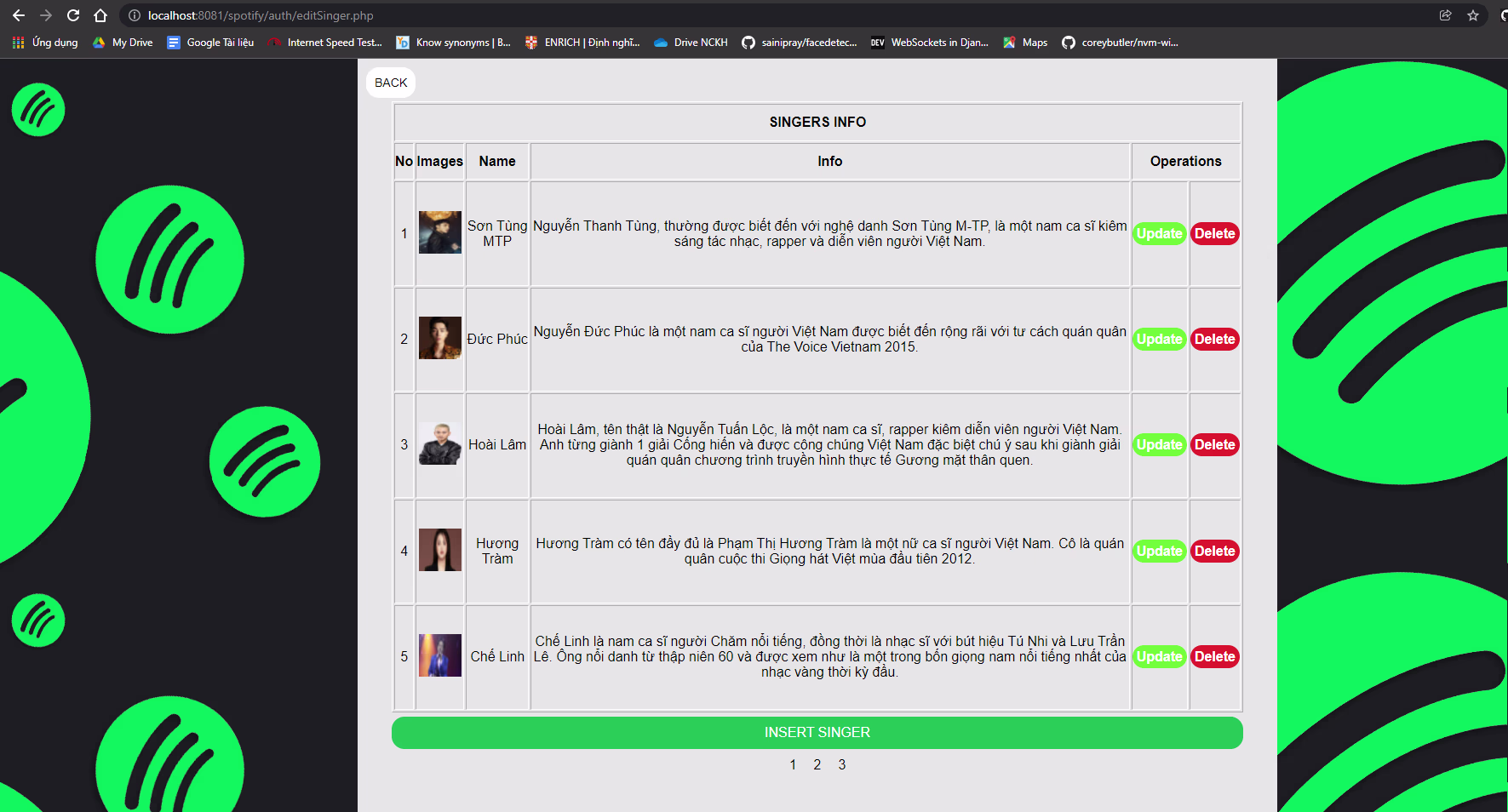Viewport: 1508px width, 812px height.
Task: Click Đức Phúc thumbnail image
Action: pyautogui.click(x=440, y=338)
